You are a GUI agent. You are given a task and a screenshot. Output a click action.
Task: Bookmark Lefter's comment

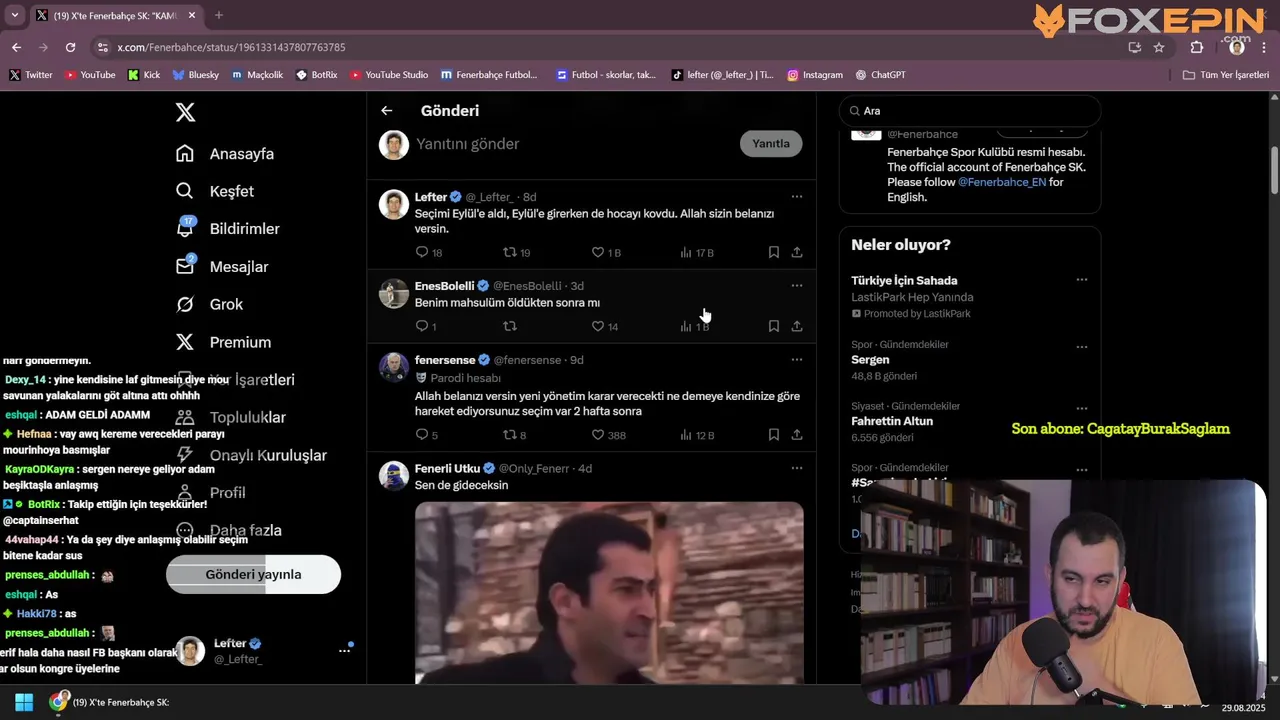tap(774, 253)
